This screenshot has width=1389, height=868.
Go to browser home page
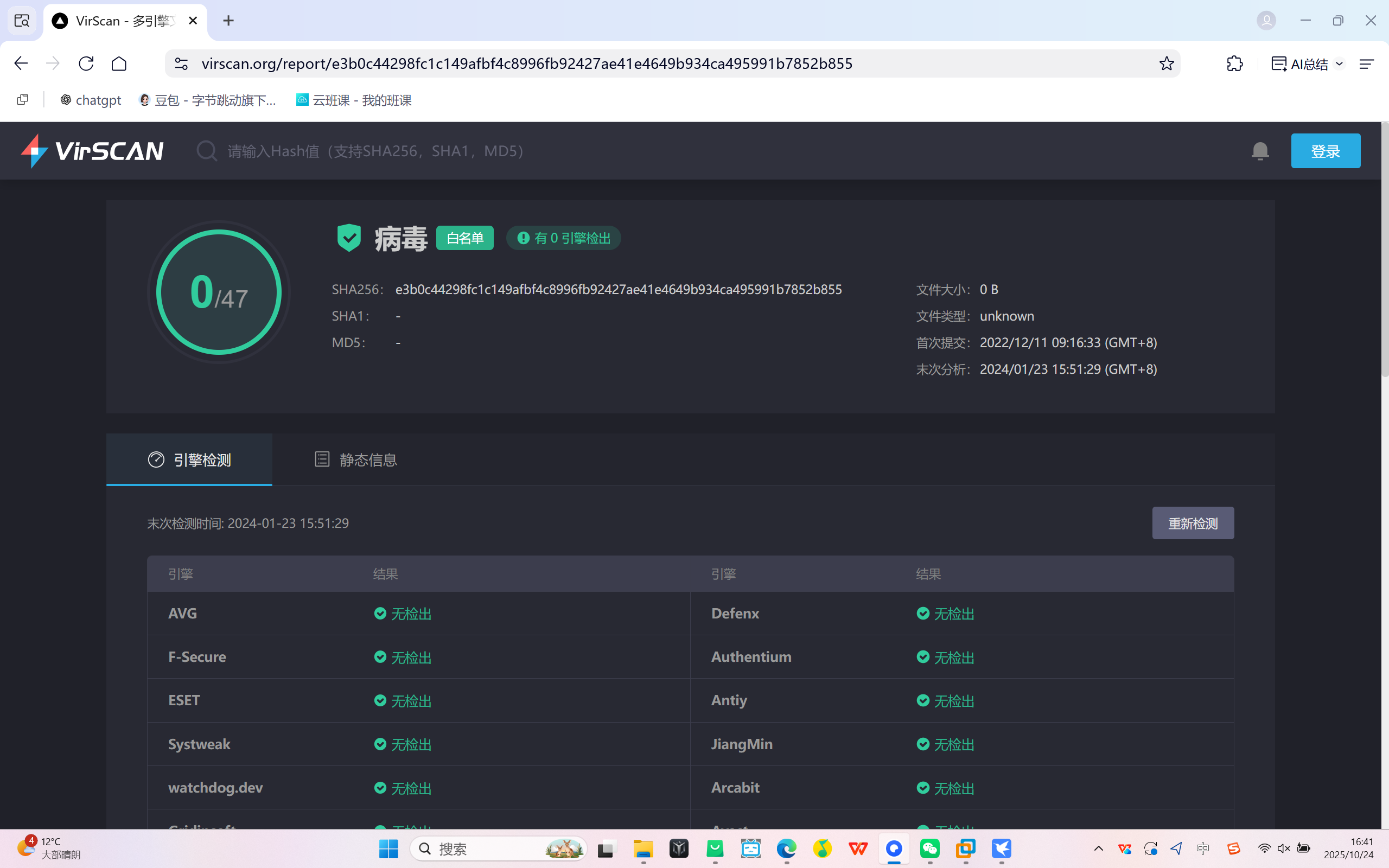tap(119, 63)
